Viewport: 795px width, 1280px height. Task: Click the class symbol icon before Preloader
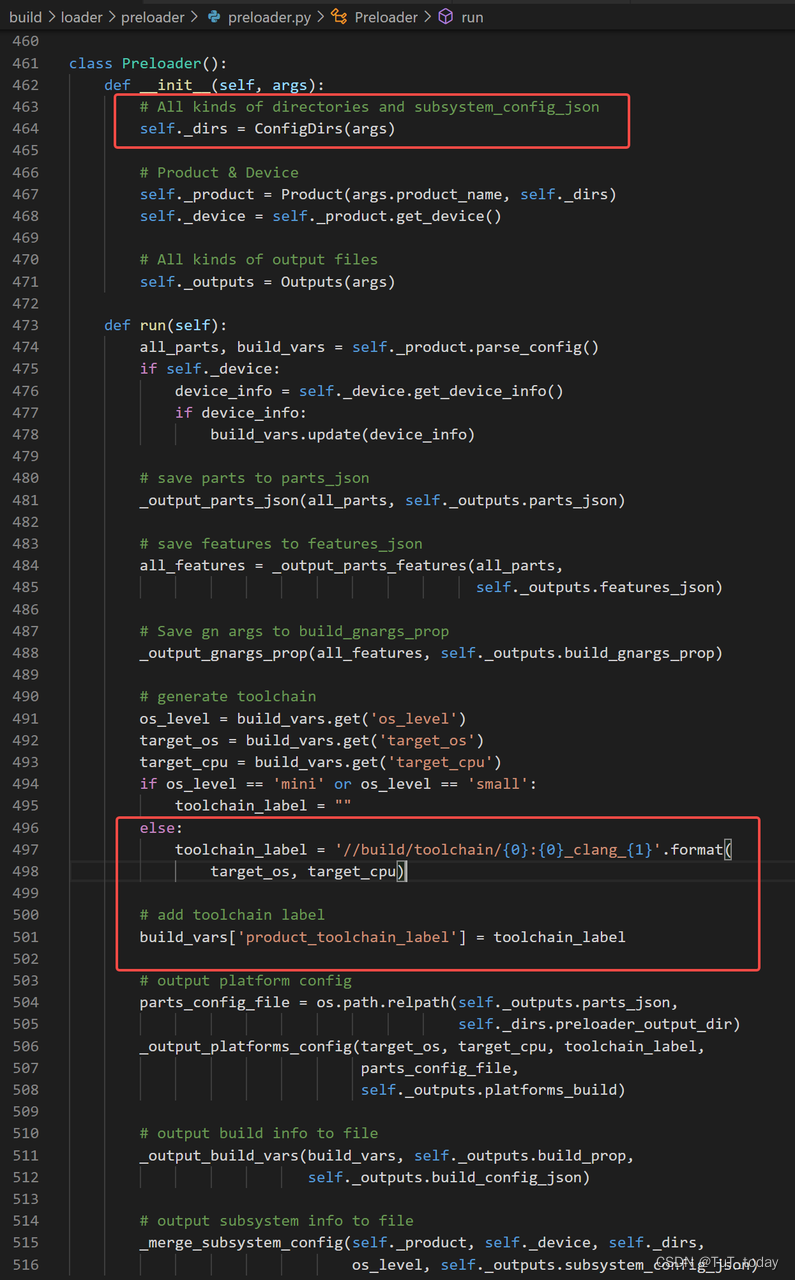pos(339,17)
